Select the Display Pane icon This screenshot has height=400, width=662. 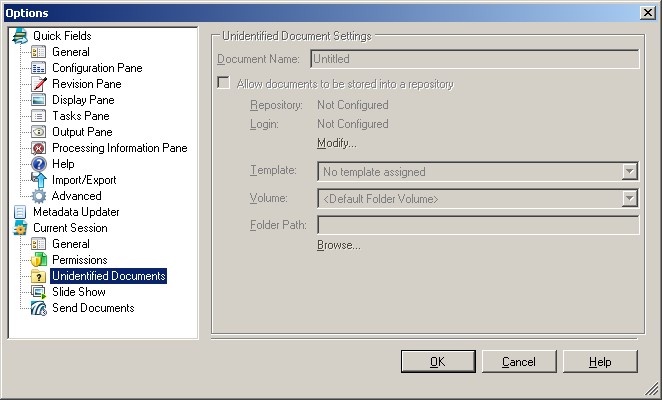click(39, 100)
